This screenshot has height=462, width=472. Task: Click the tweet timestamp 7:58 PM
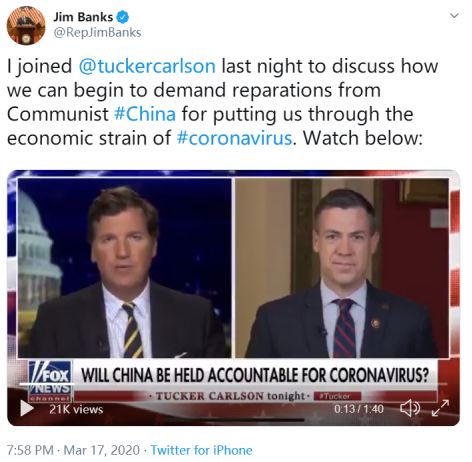point(30,450)
